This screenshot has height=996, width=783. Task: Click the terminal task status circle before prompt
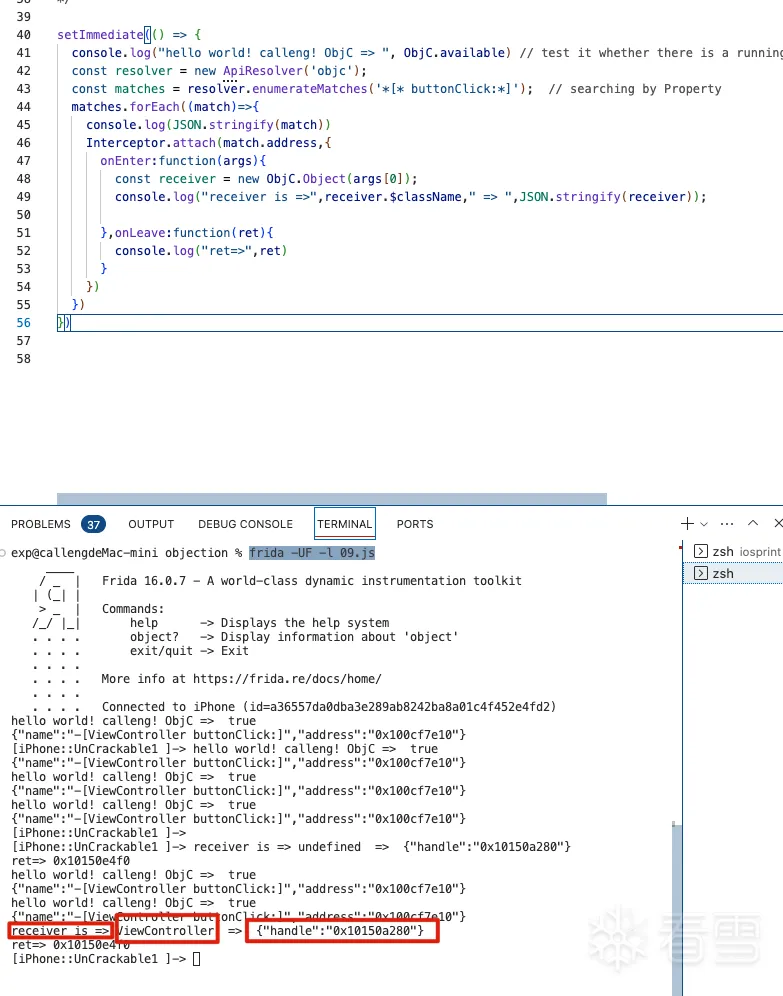tap(3, 553)
